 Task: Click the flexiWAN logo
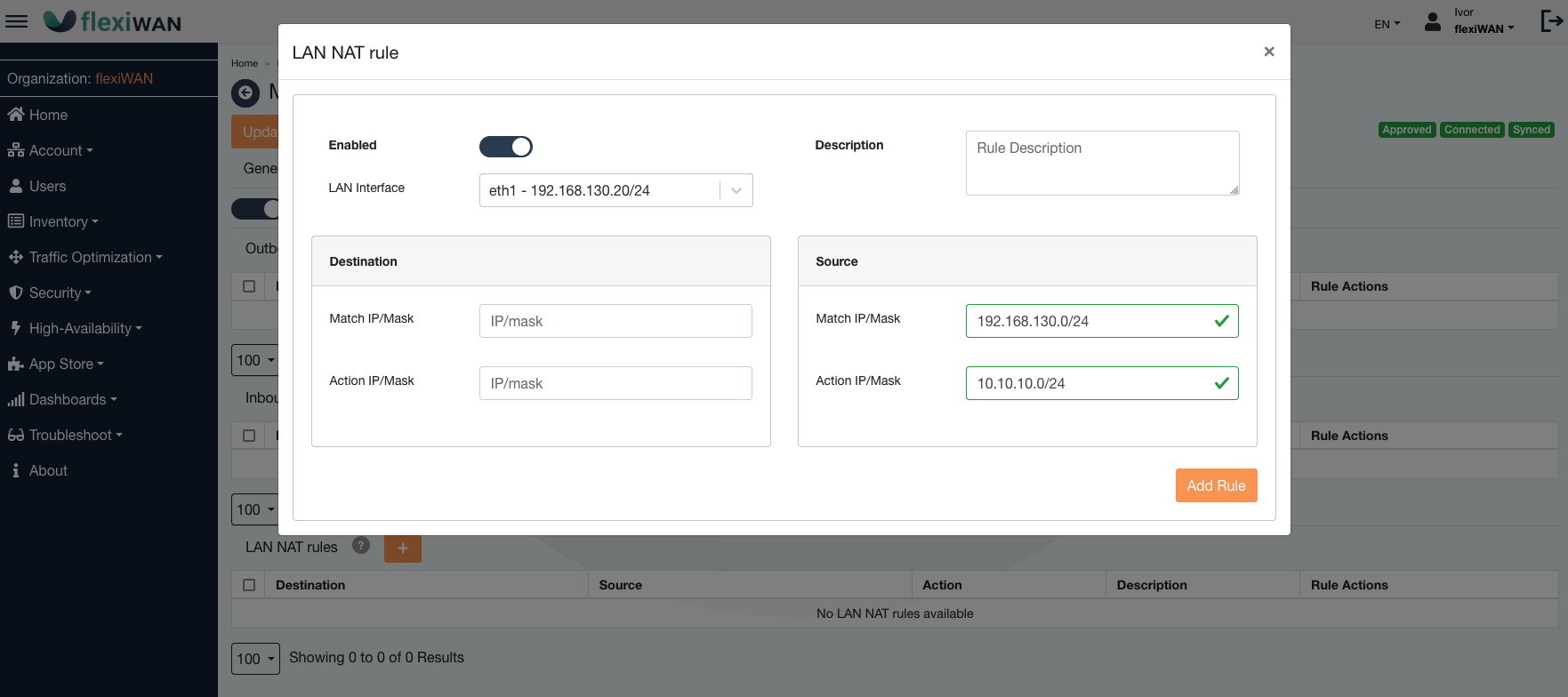113,21
